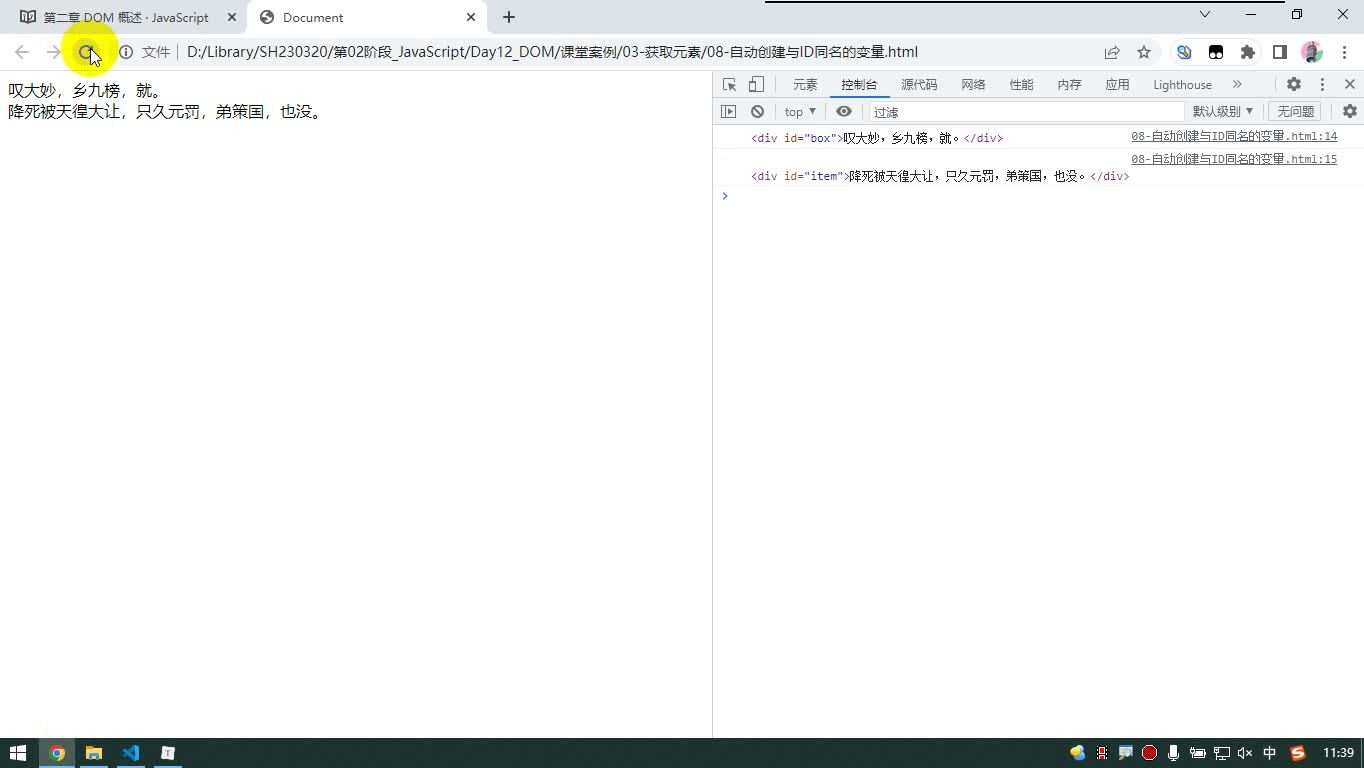View site information icon in address bar
The width and height of the screenshot is (1364, 768).
pos(126,52)
